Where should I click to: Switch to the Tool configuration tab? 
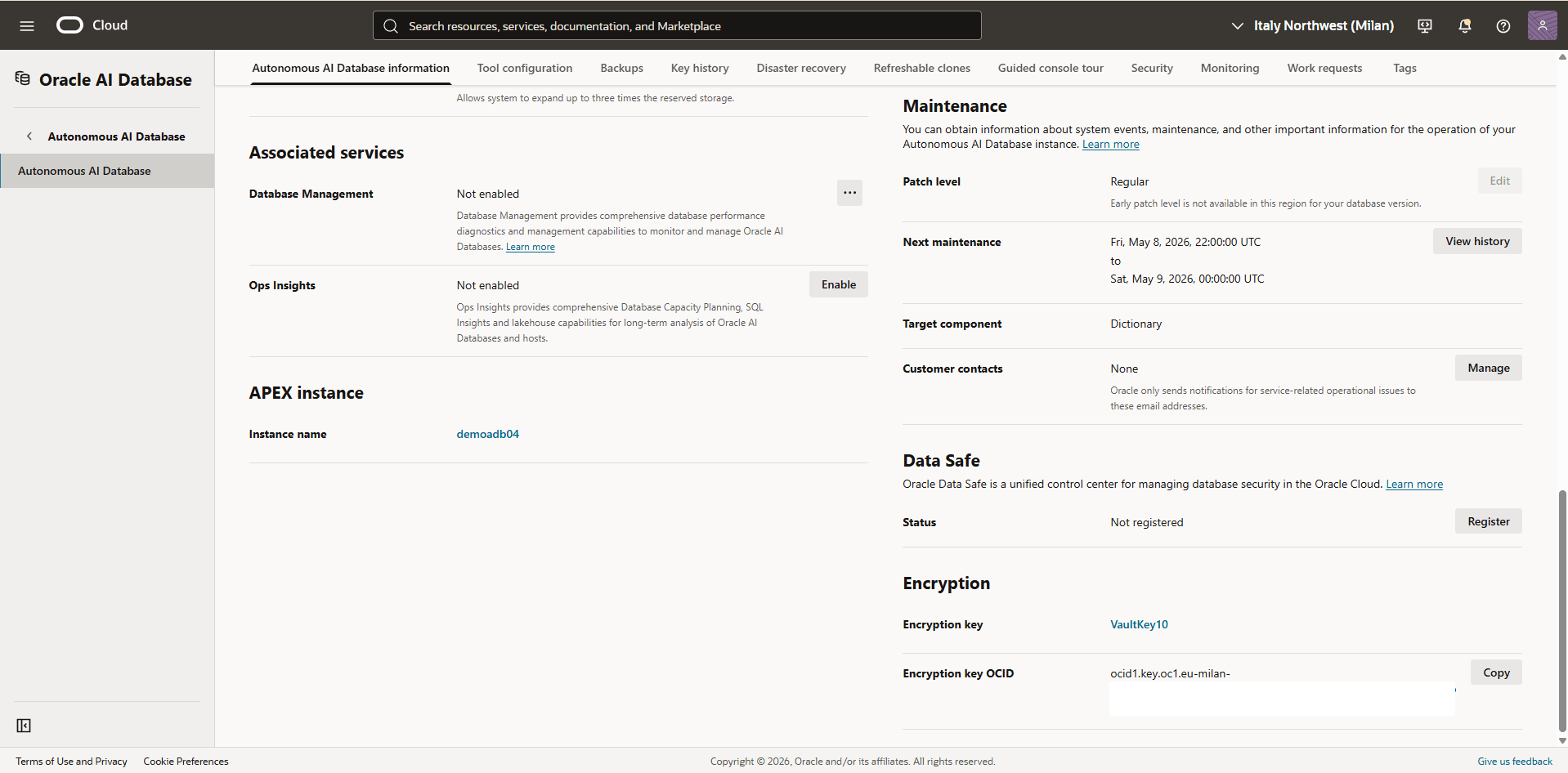pyautogui.click(x=525, y=68)
